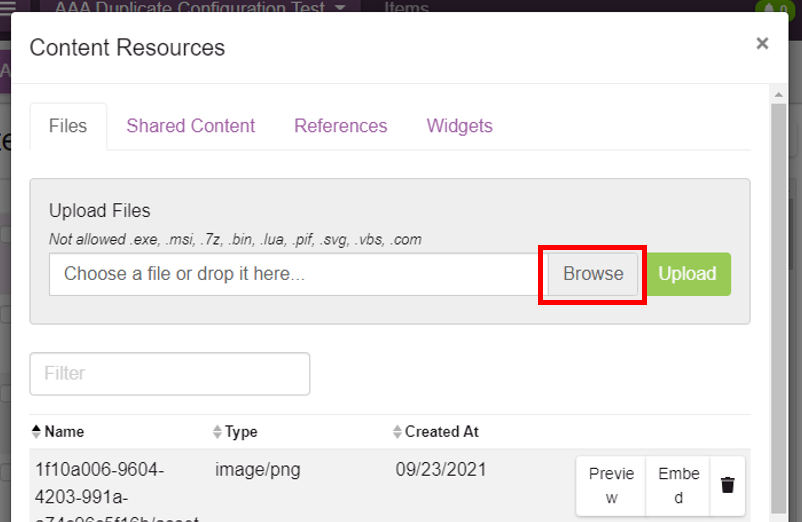Image resolution: width=802 pixels, height=522 pixels.
Task: Click the Upload Files heading
Action: pyautogui.click(x=100, y=211)
